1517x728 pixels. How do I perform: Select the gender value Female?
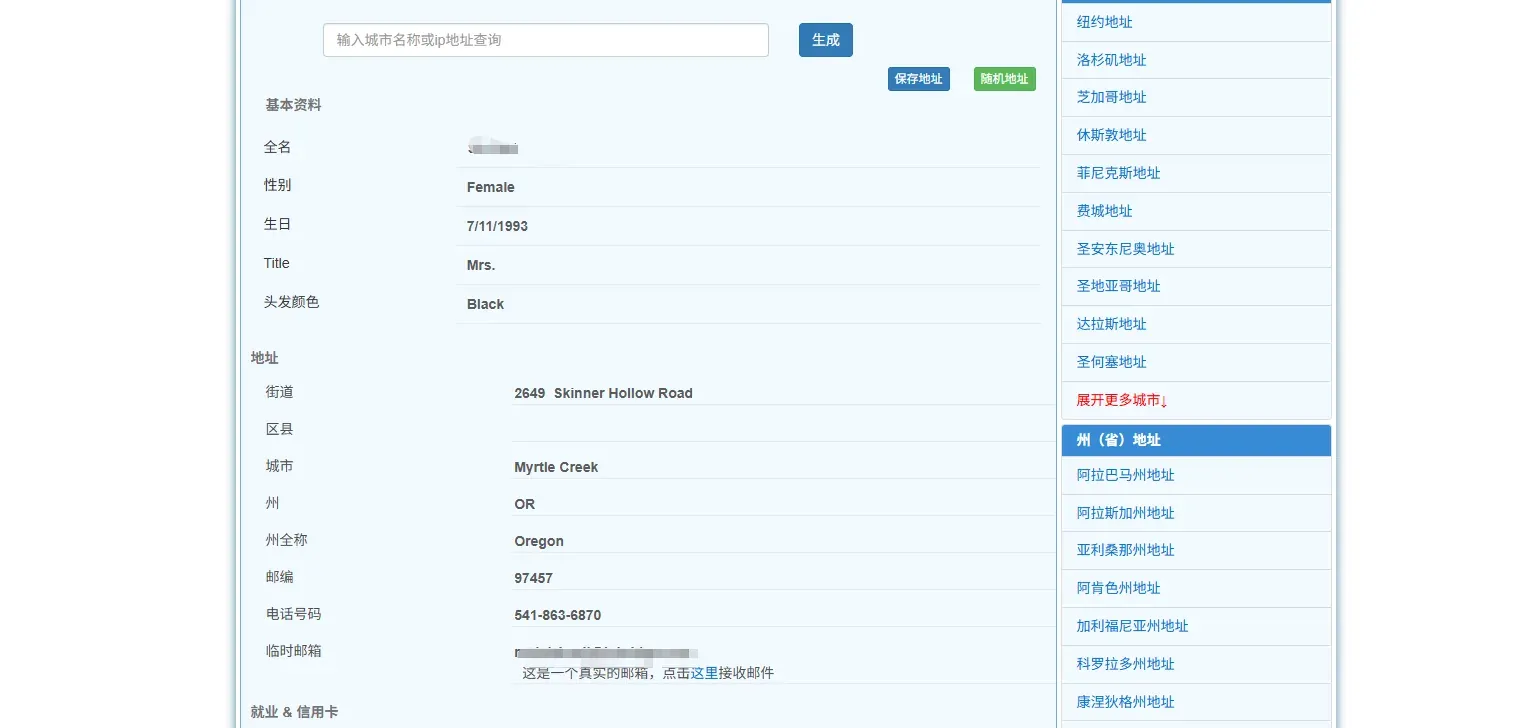pos(490,187)
